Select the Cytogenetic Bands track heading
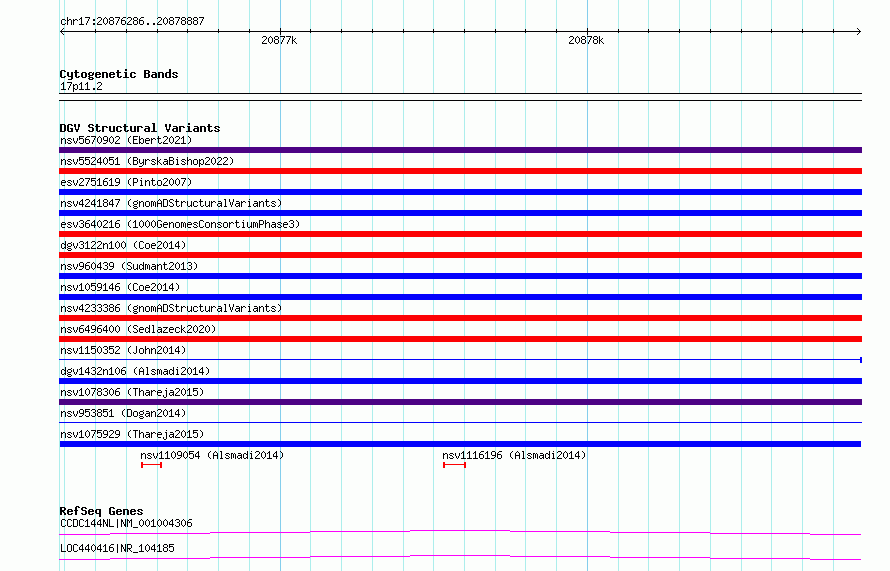Viewport: 890px width, 571px height. (119, 74)
